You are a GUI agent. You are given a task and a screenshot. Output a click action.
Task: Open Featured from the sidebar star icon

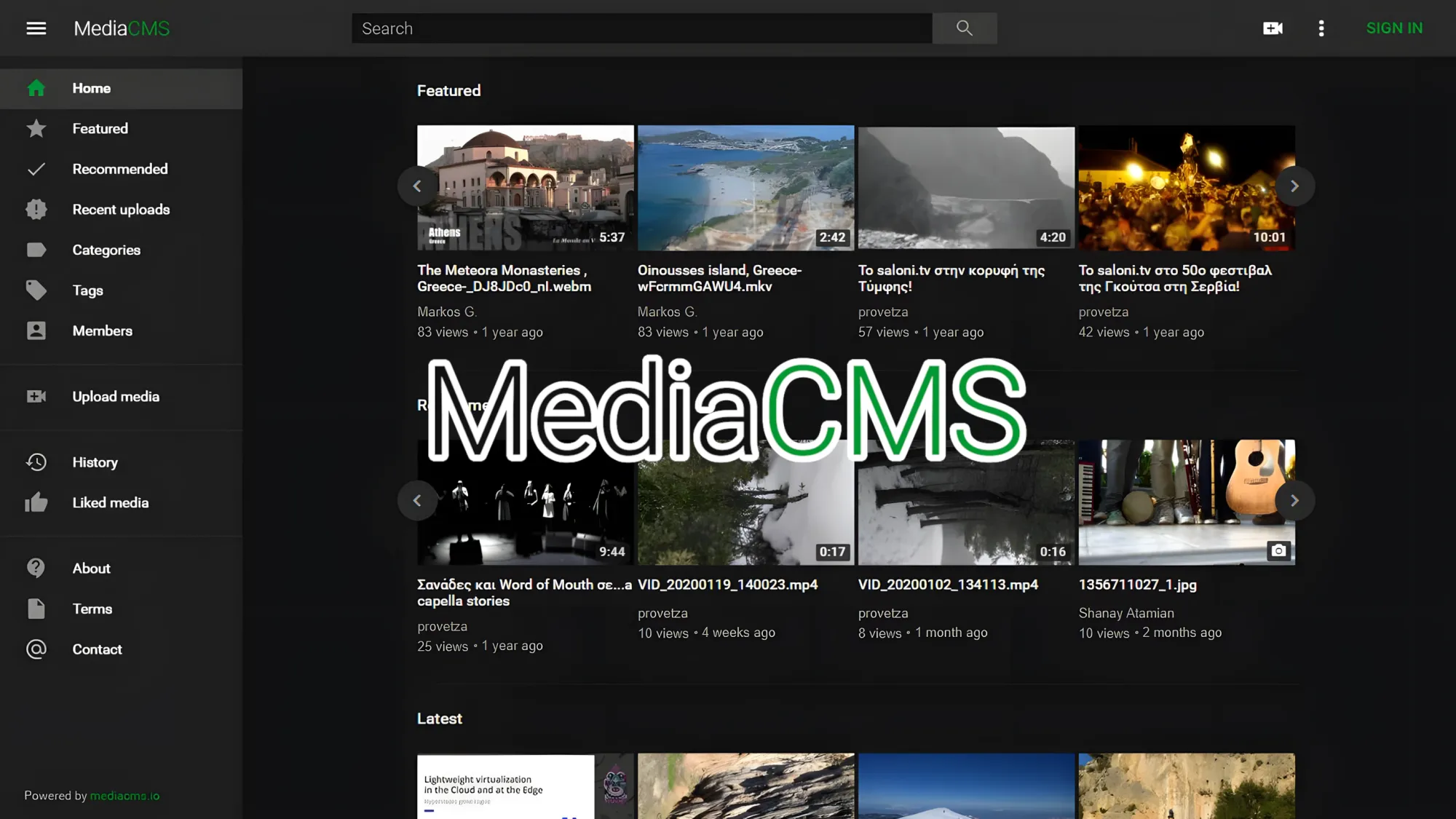click(36, 129)
